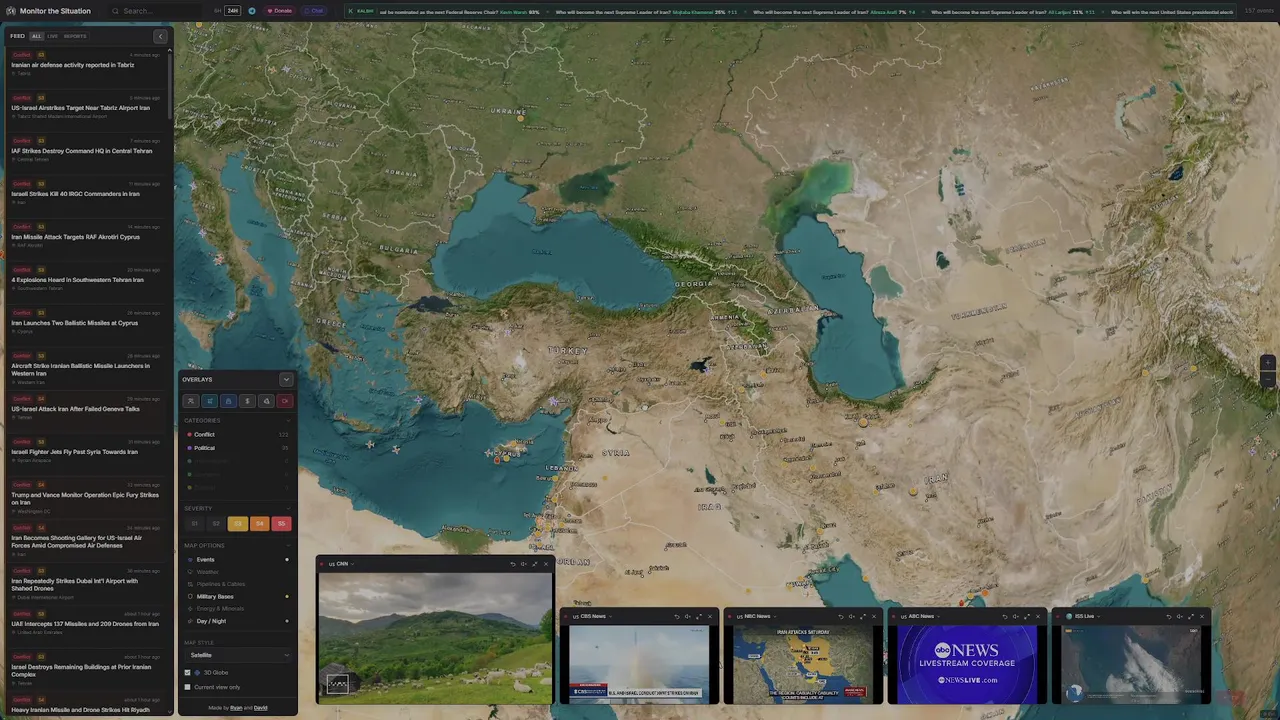Open the Chat button

click(x=315, y=11)
